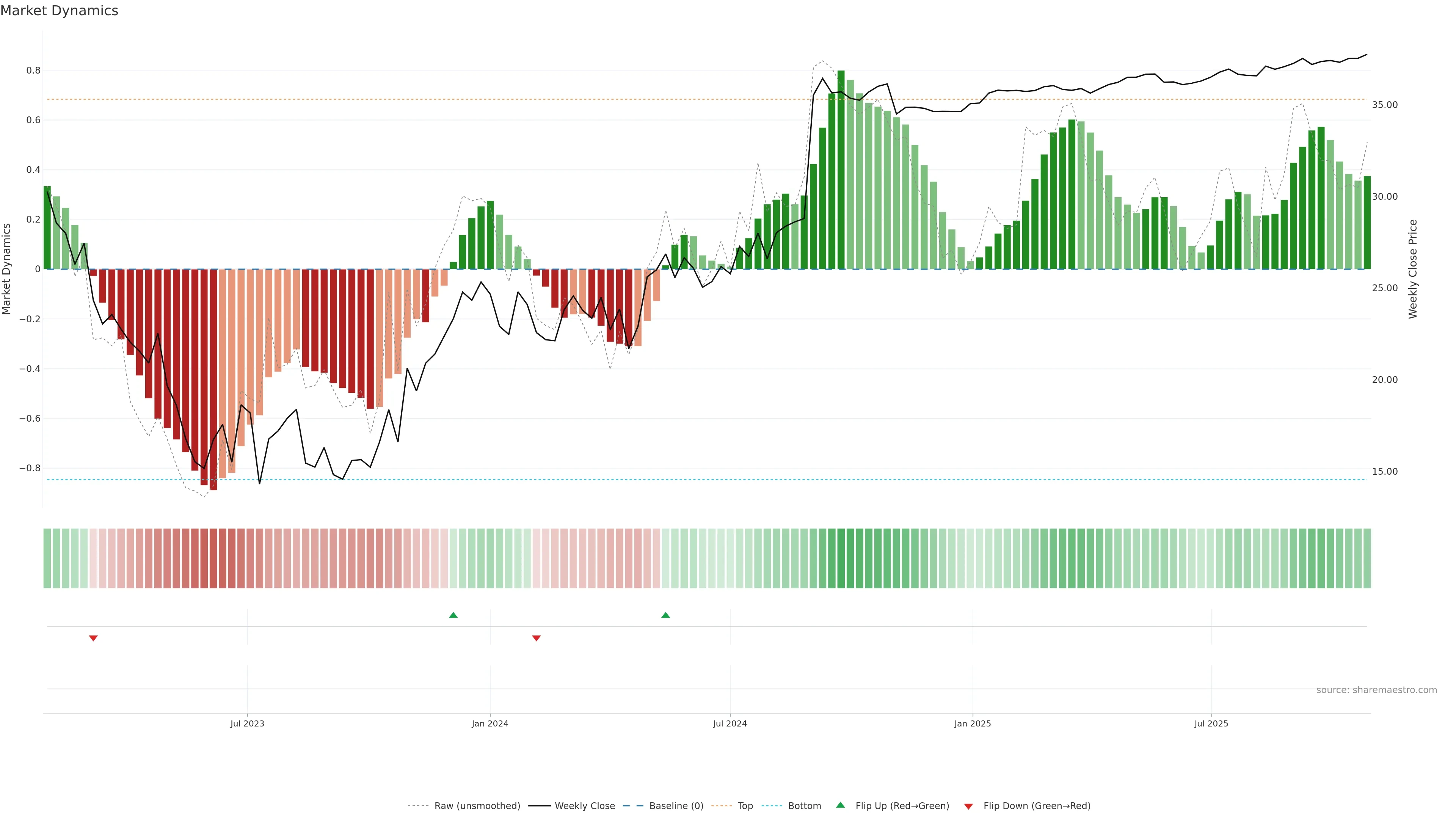The height and width of the screenshot is (819, 1456).
Task: Click the second green flip-up triangle marker
Action: click(x=665, y=615)
